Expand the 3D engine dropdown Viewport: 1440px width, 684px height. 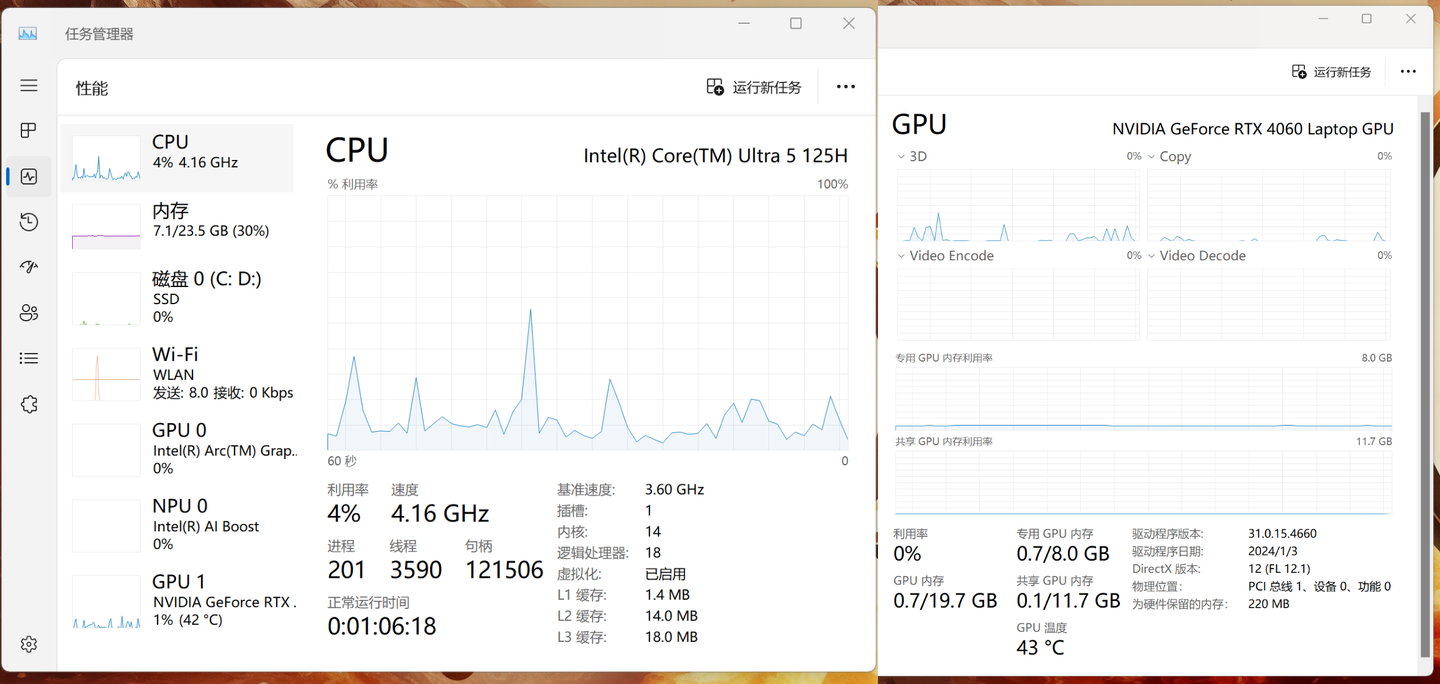pyautogui.click(x=912, y=156)
